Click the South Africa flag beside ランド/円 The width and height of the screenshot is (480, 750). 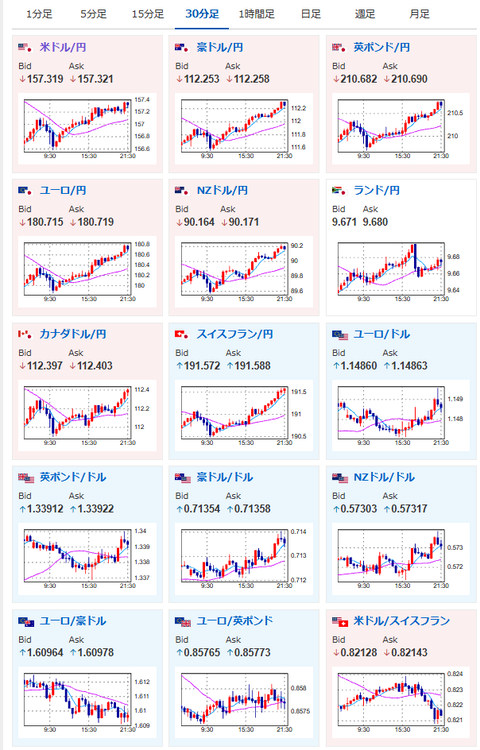pos(338,190)
